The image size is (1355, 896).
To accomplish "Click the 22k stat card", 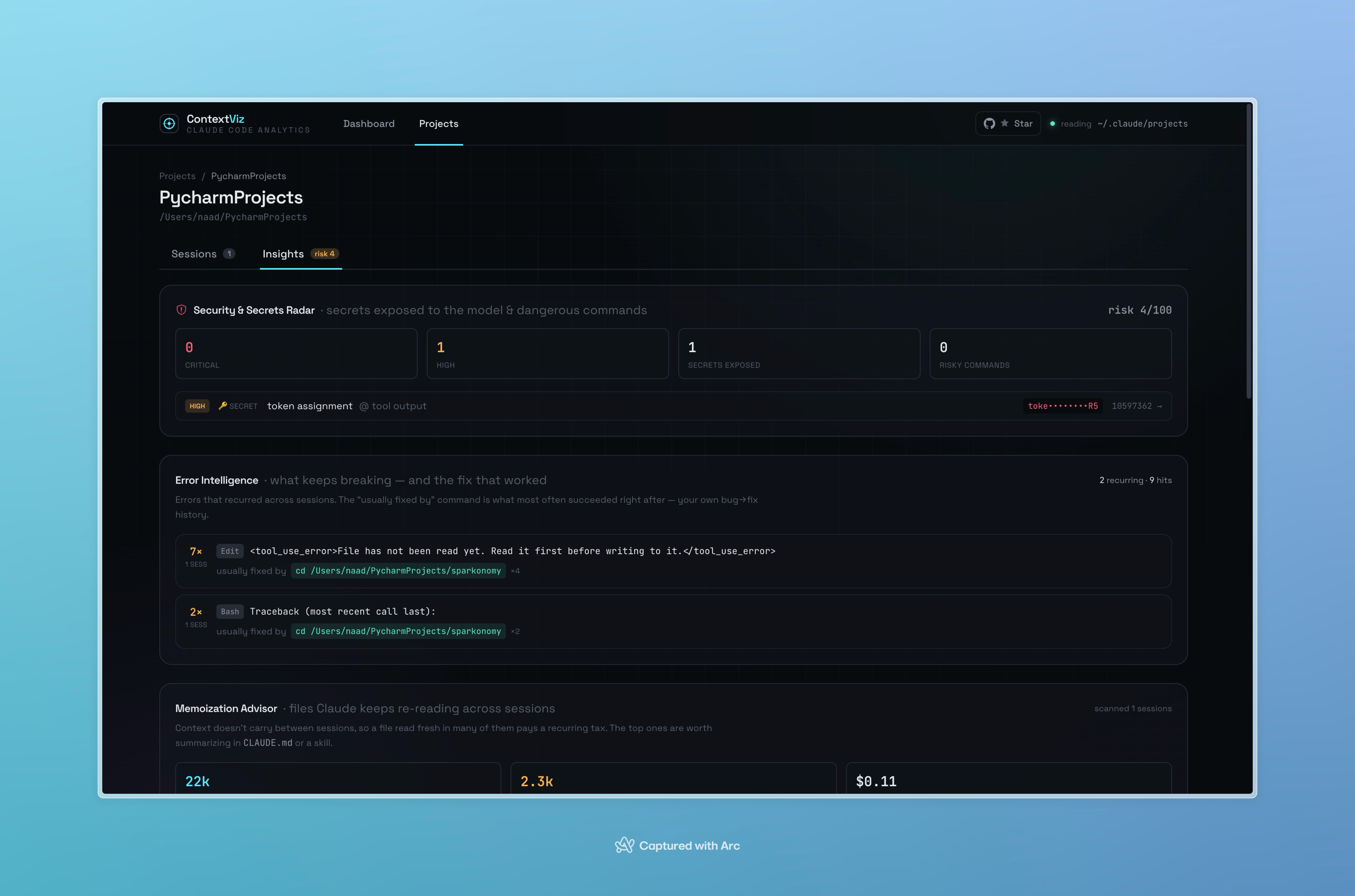I will coord(338,778).
